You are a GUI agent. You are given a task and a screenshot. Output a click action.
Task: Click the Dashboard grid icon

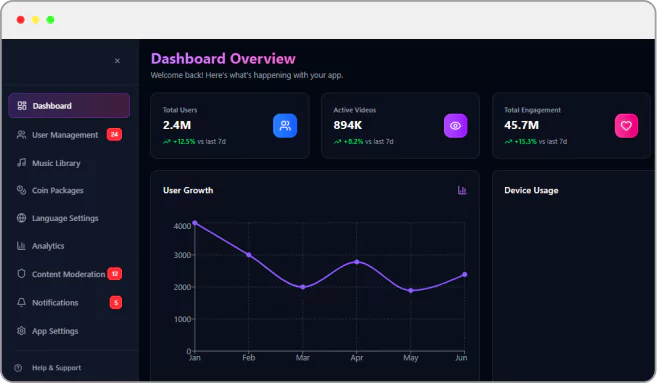[22, 106]
